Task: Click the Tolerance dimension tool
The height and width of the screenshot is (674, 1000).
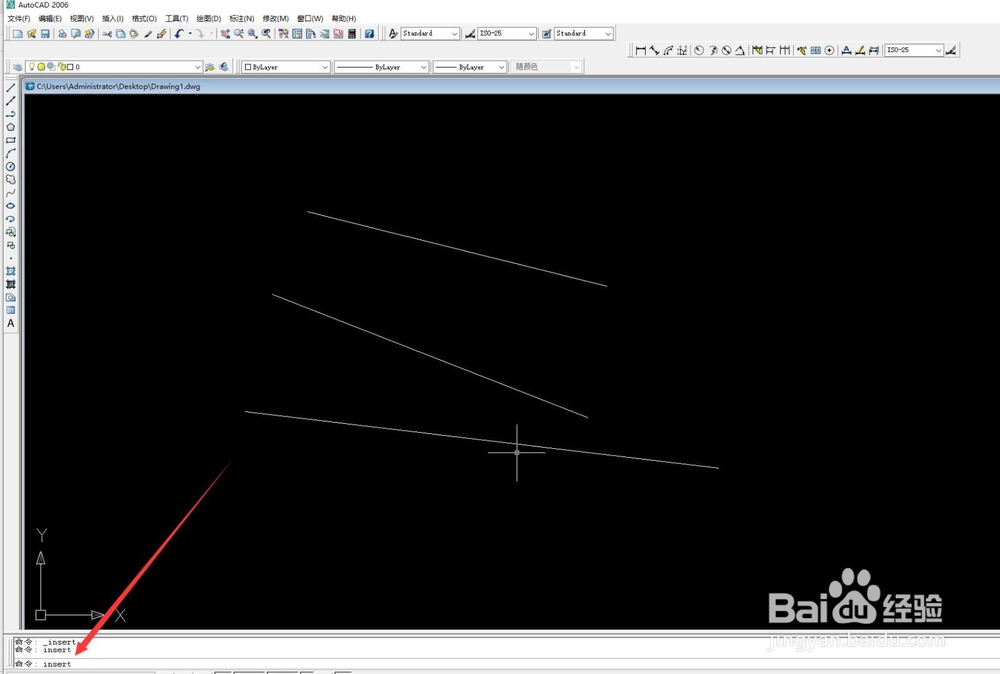Action: tap(816, 50)
